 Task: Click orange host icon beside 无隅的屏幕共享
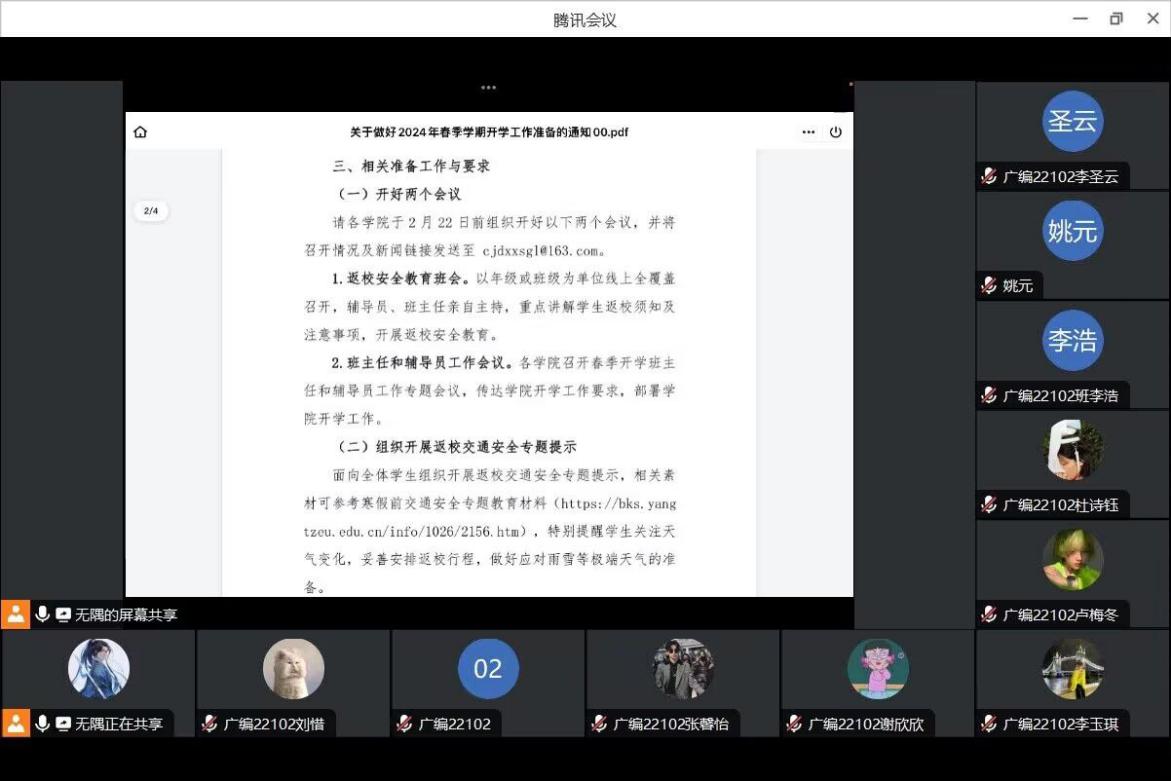click(15, 614)
